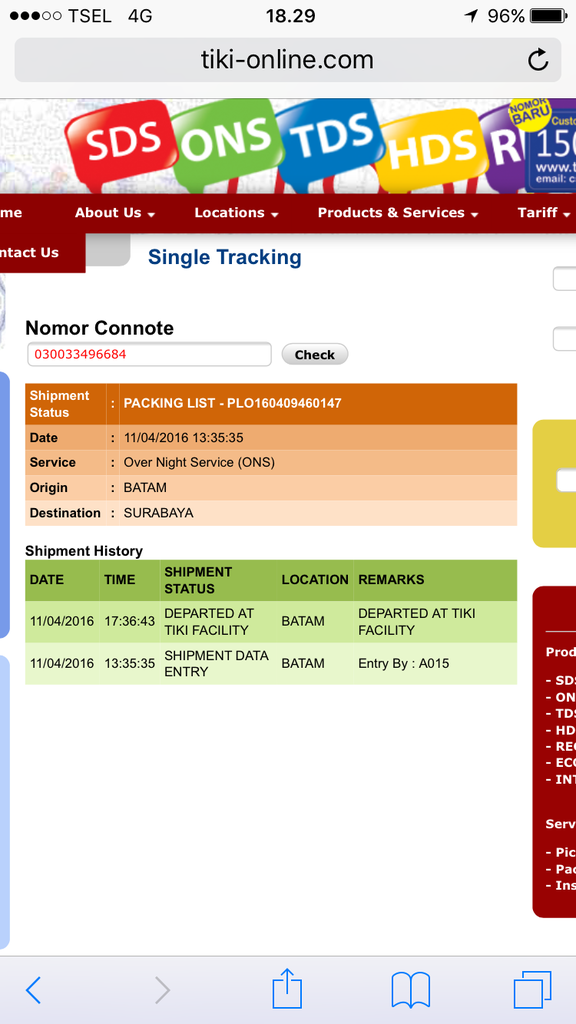Tap the red SDS service badge
576x1024 pixels.
pyautogui.click(x=121, y=142)
